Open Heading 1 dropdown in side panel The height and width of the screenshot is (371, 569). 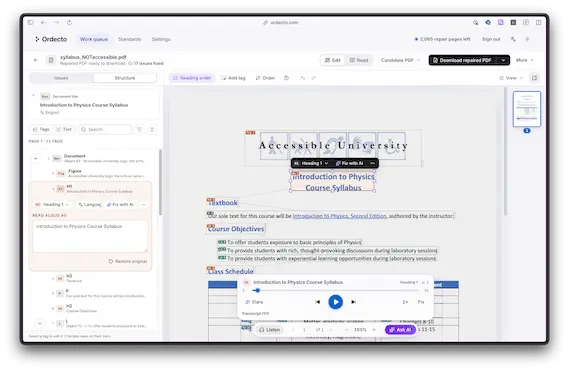tap(52, 205)
